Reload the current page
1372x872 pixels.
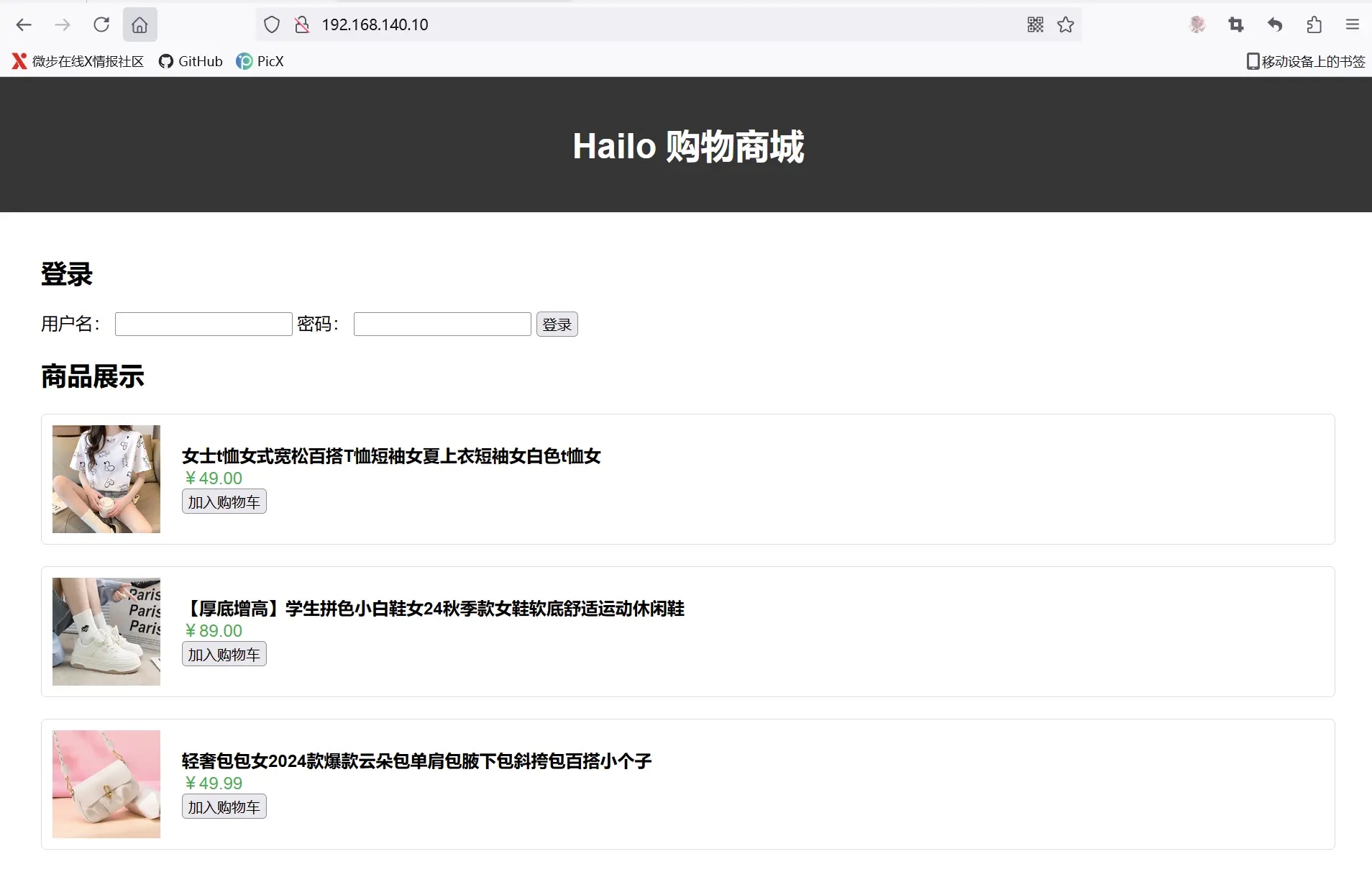coord(101,24)
